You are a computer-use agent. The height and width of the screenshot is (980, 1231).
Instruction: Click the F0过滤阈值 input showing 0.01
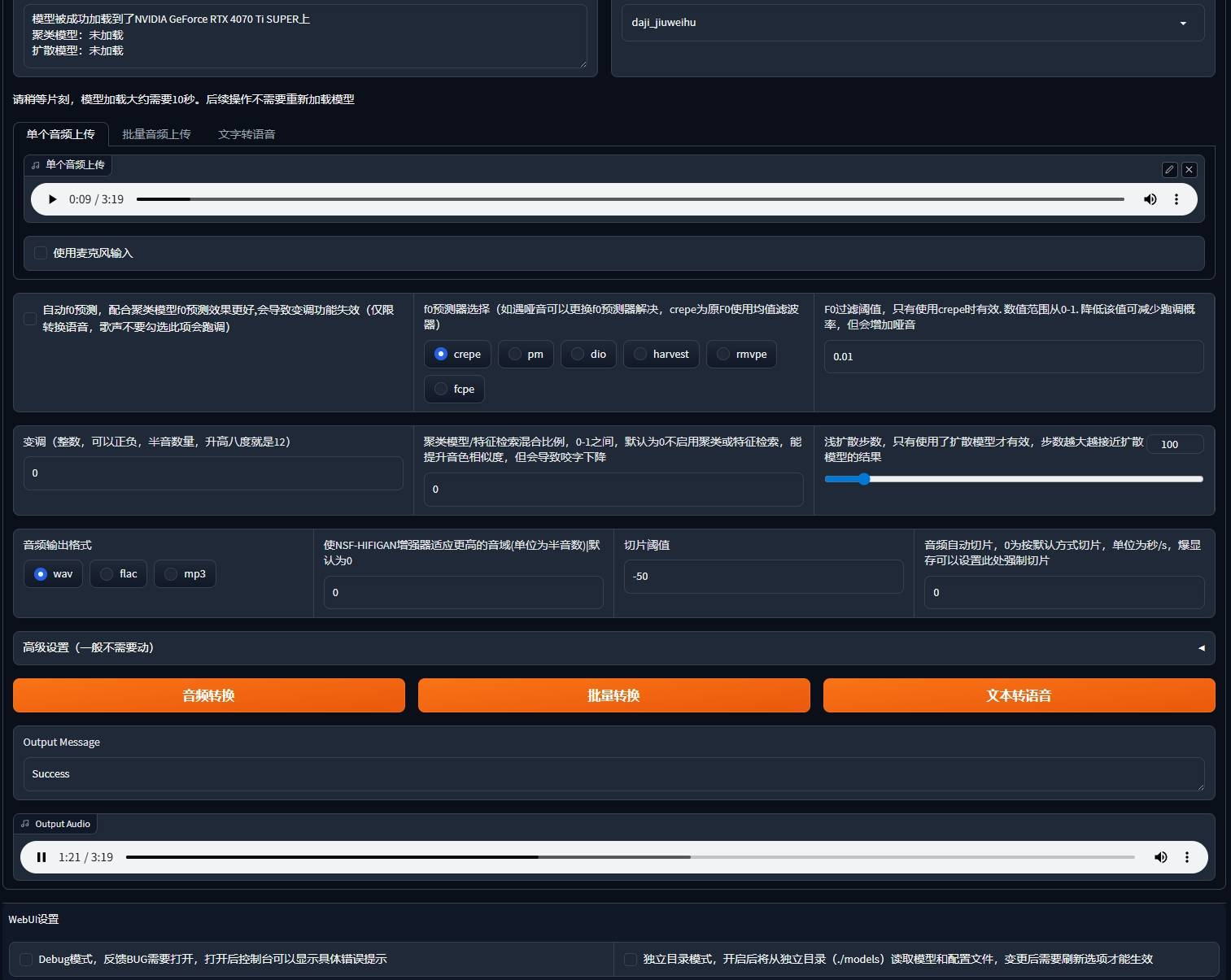point(1014,357)
